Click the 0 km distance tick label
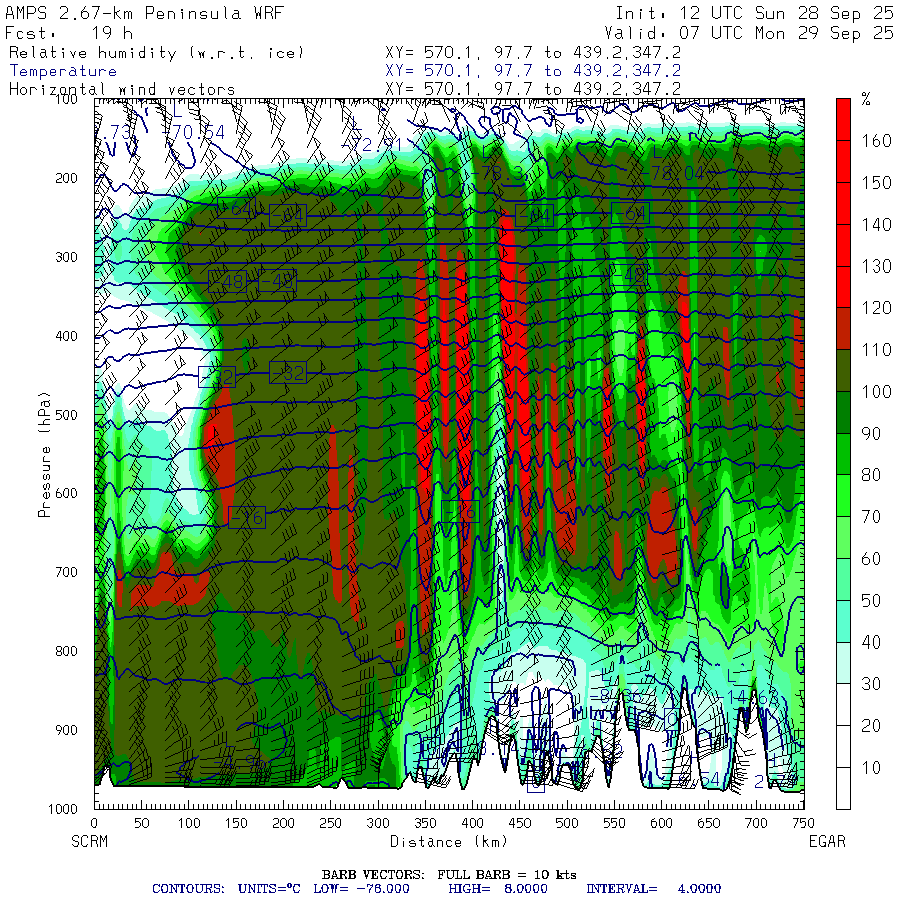Screen dimensions: 900x900 [95, 823]
